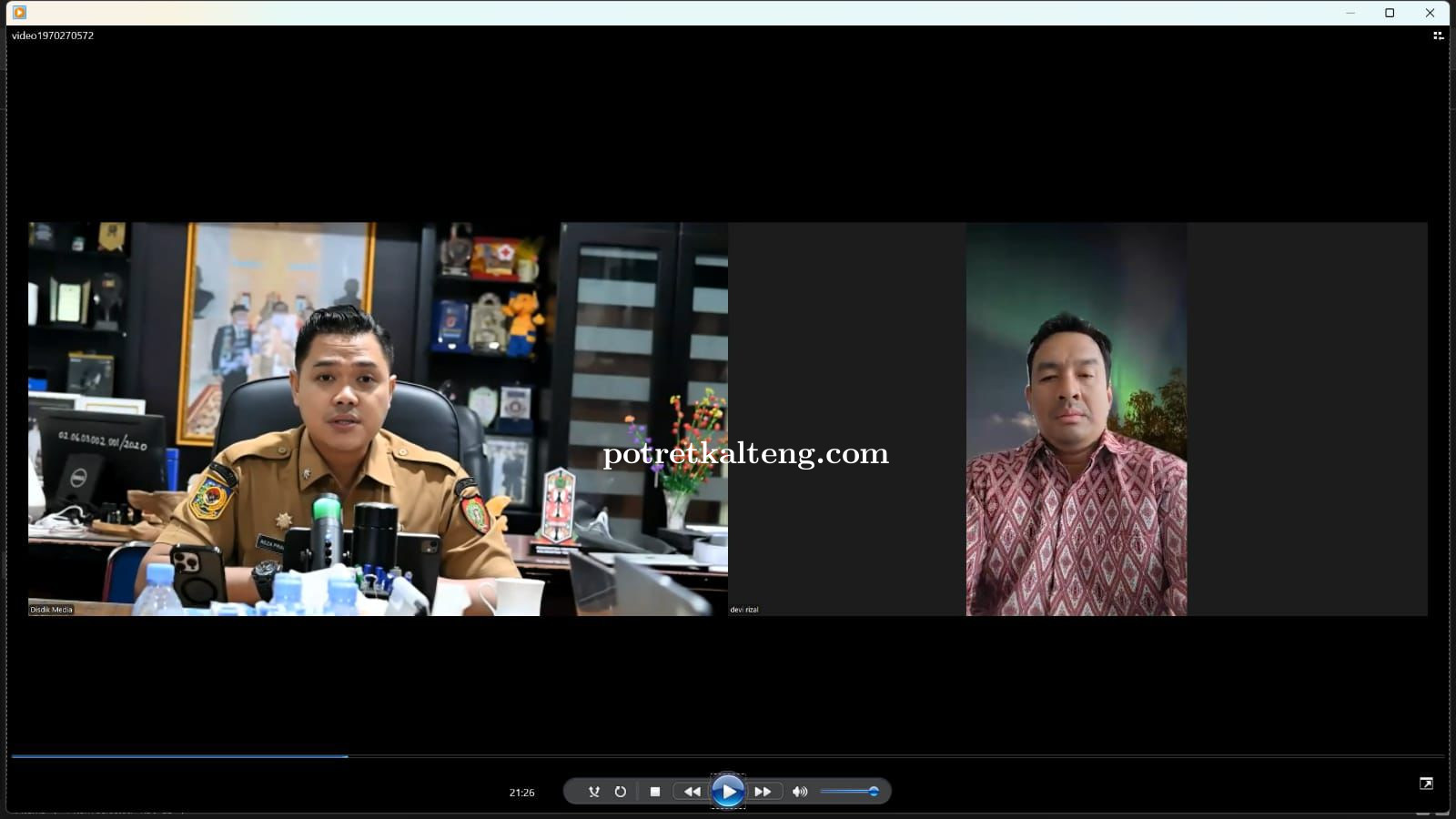Switch to Library with the grid icon
The width and height of the screenshot is (1456, 819).
click(1438, 36)
